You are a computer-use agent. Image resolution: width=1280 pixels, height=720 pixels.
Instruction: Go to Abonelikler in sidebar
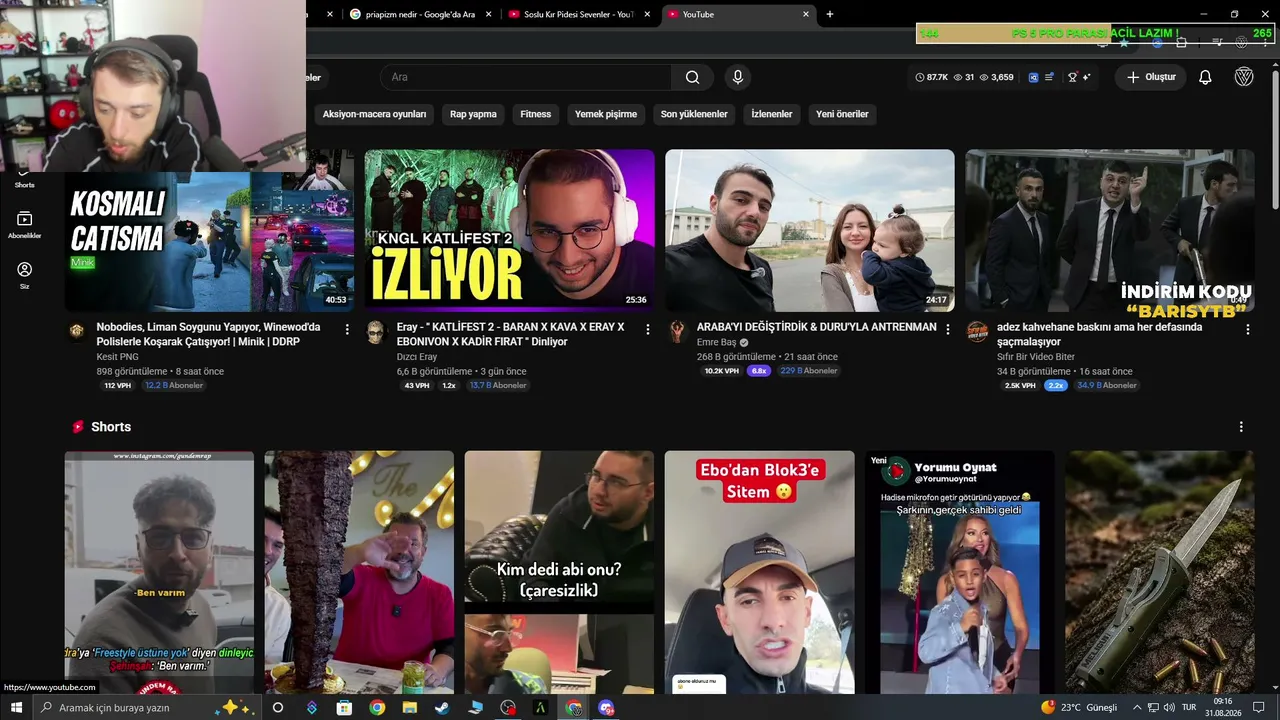(x=25, y=225)
